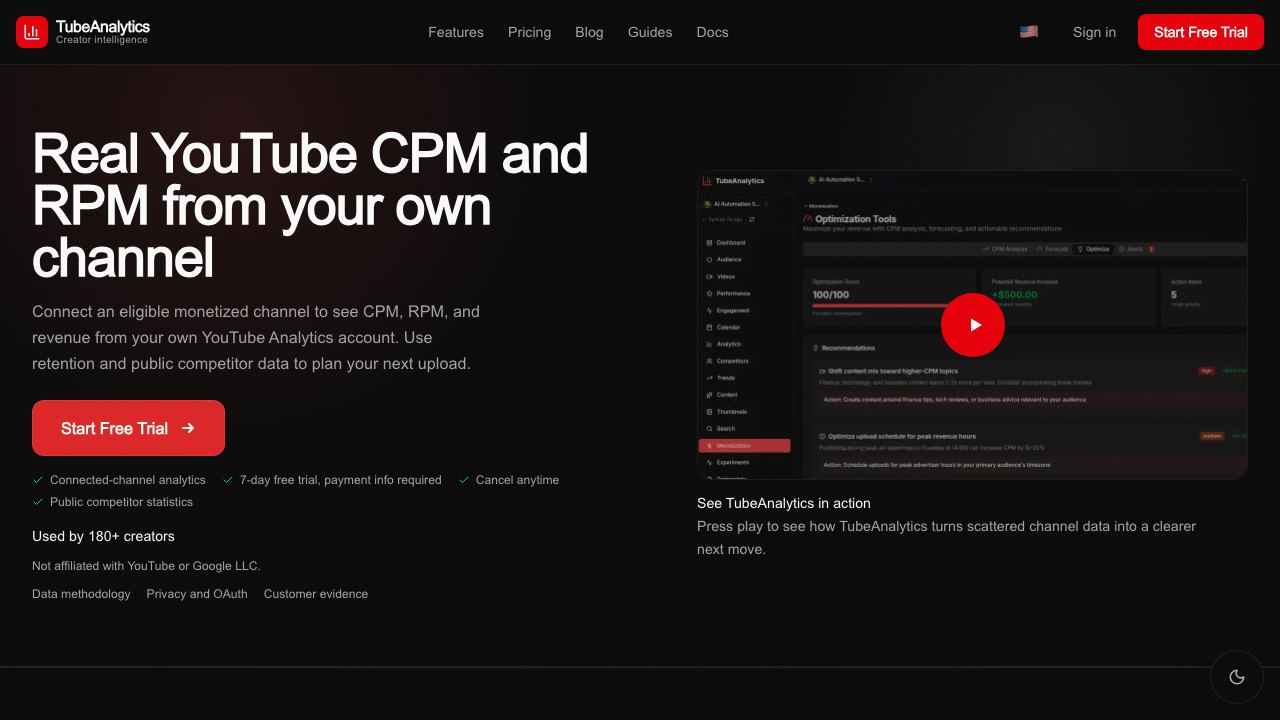Viewport: 1280px width, 720px height.
Task: Click the "Real YouTube CPM and RPM" headline
Action: pyautogui.click(x=310, y=206)
